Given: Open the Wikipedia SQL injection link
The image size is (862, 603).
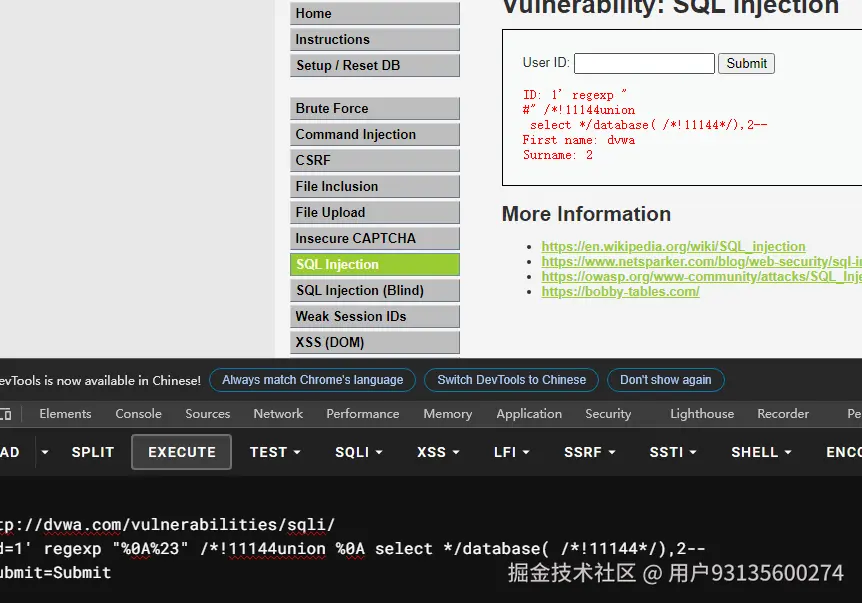Looking at the screenshot, I should (x=673, y=246).
